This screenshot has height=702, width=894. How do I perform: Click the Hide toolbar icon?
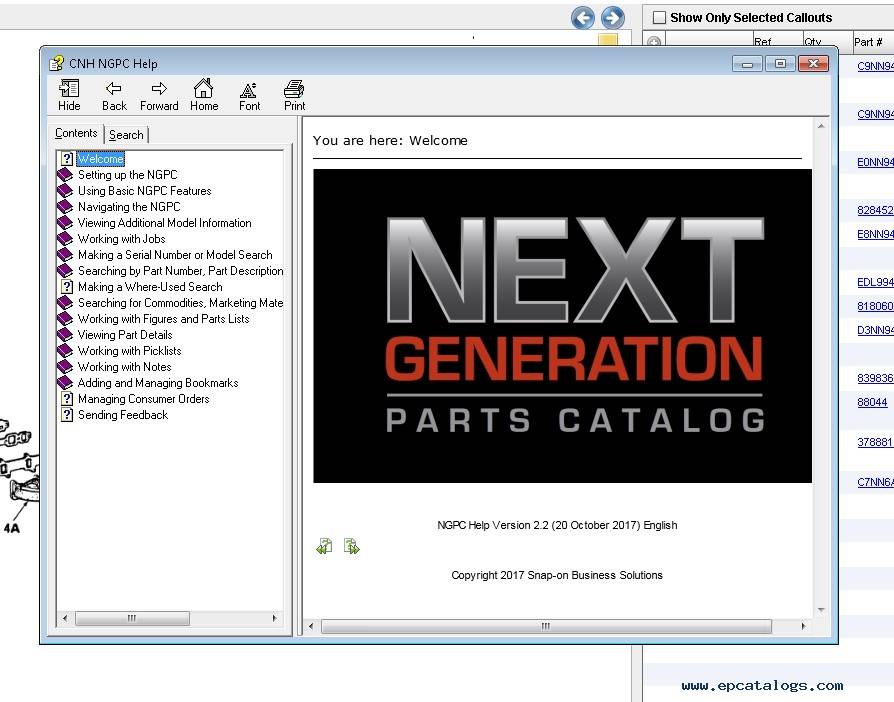click(x=69, y=95)
